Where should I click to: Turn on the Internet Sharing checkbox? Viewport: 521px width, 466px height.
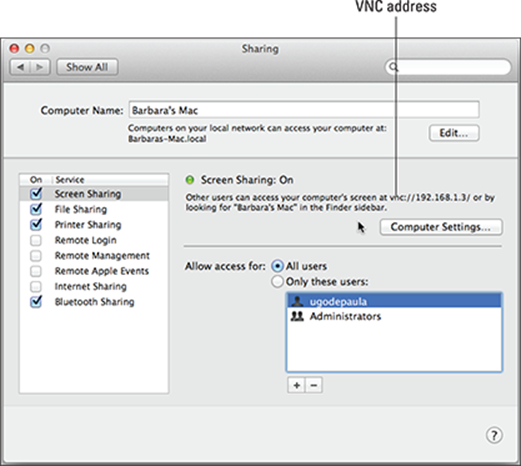point(36,286)
